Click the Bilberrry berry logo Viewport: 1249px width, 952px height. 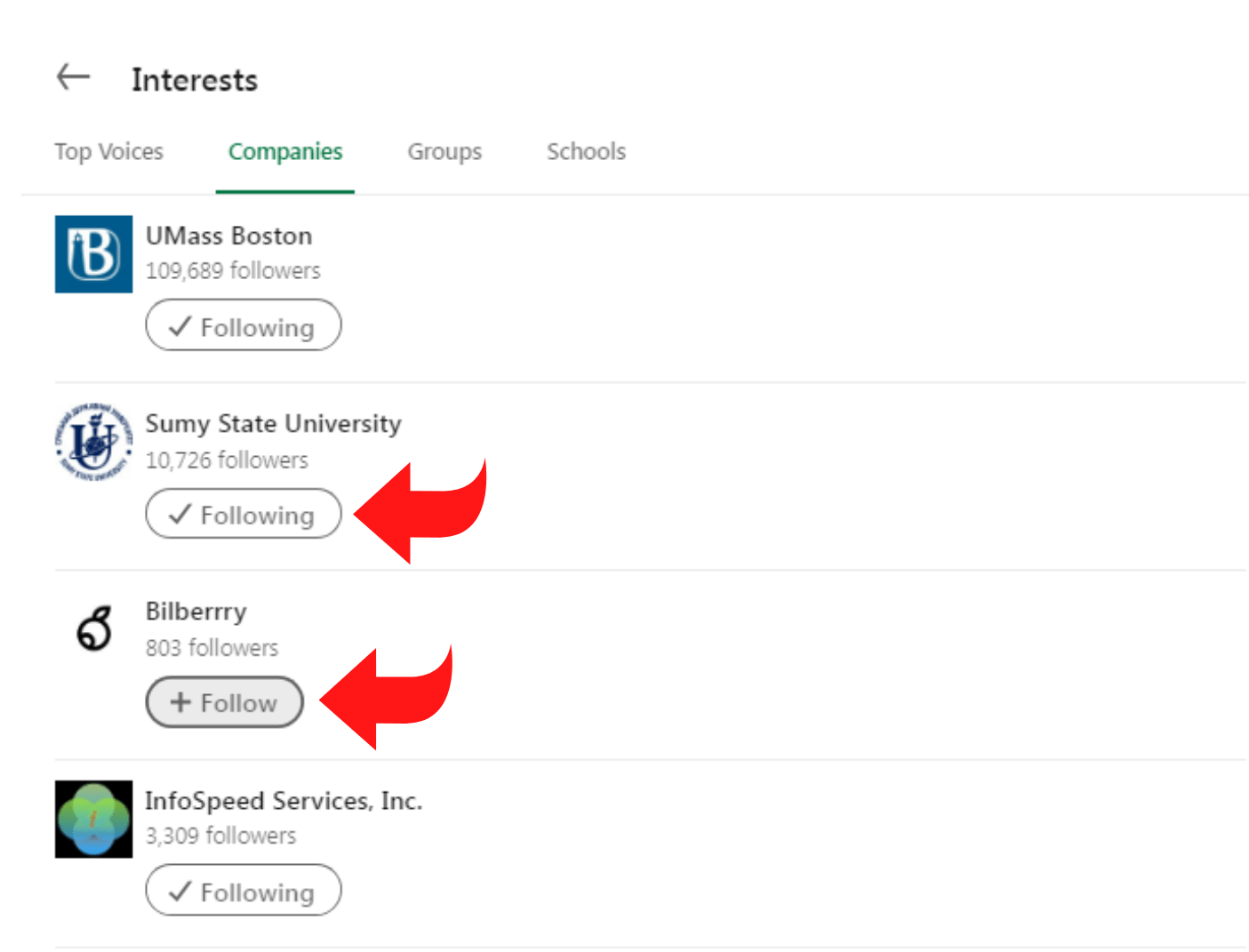pyautogui.click(x=94, y=629)
